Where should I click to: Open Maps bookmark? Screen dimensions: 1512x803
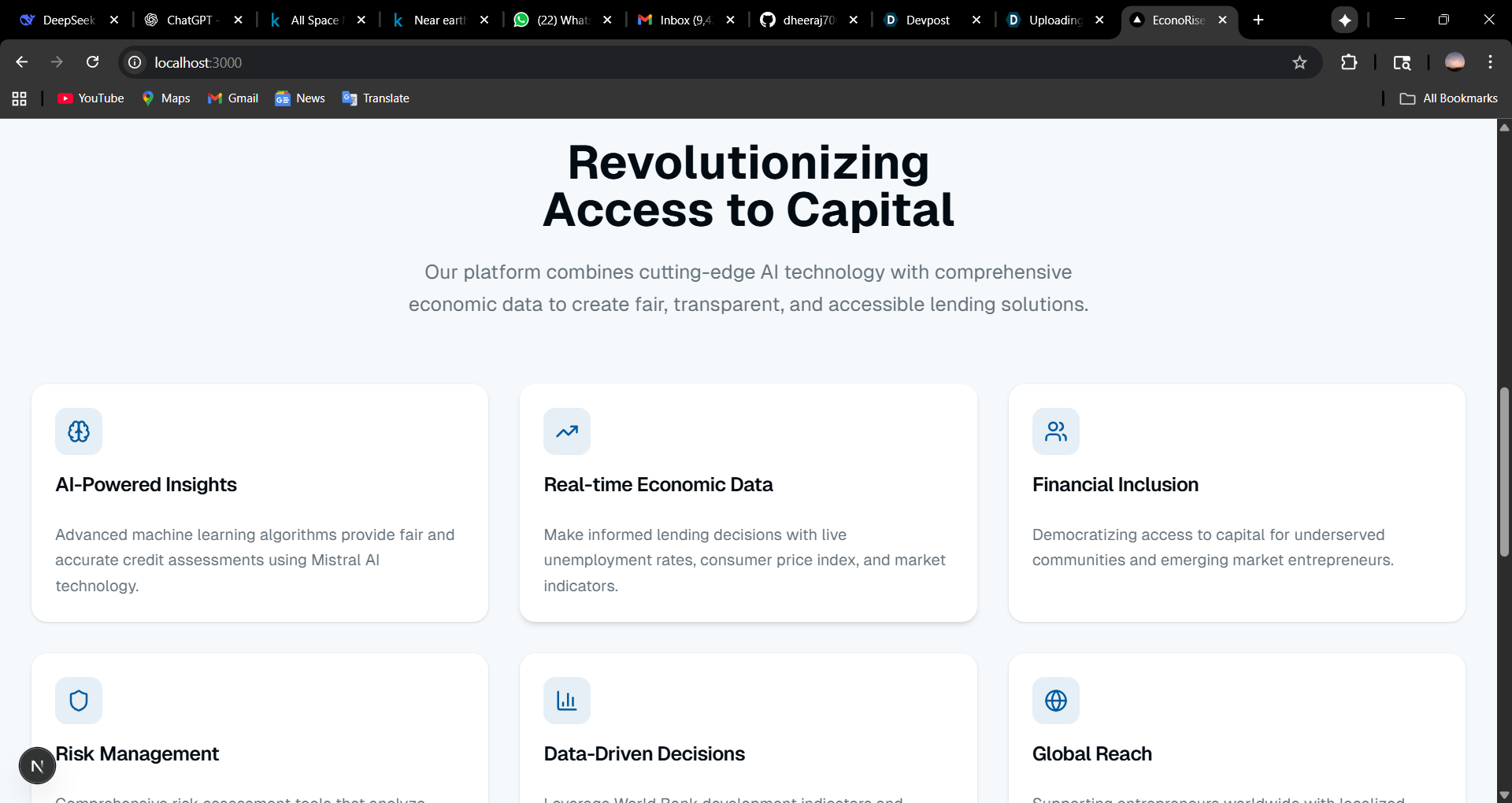click(166, 98)
